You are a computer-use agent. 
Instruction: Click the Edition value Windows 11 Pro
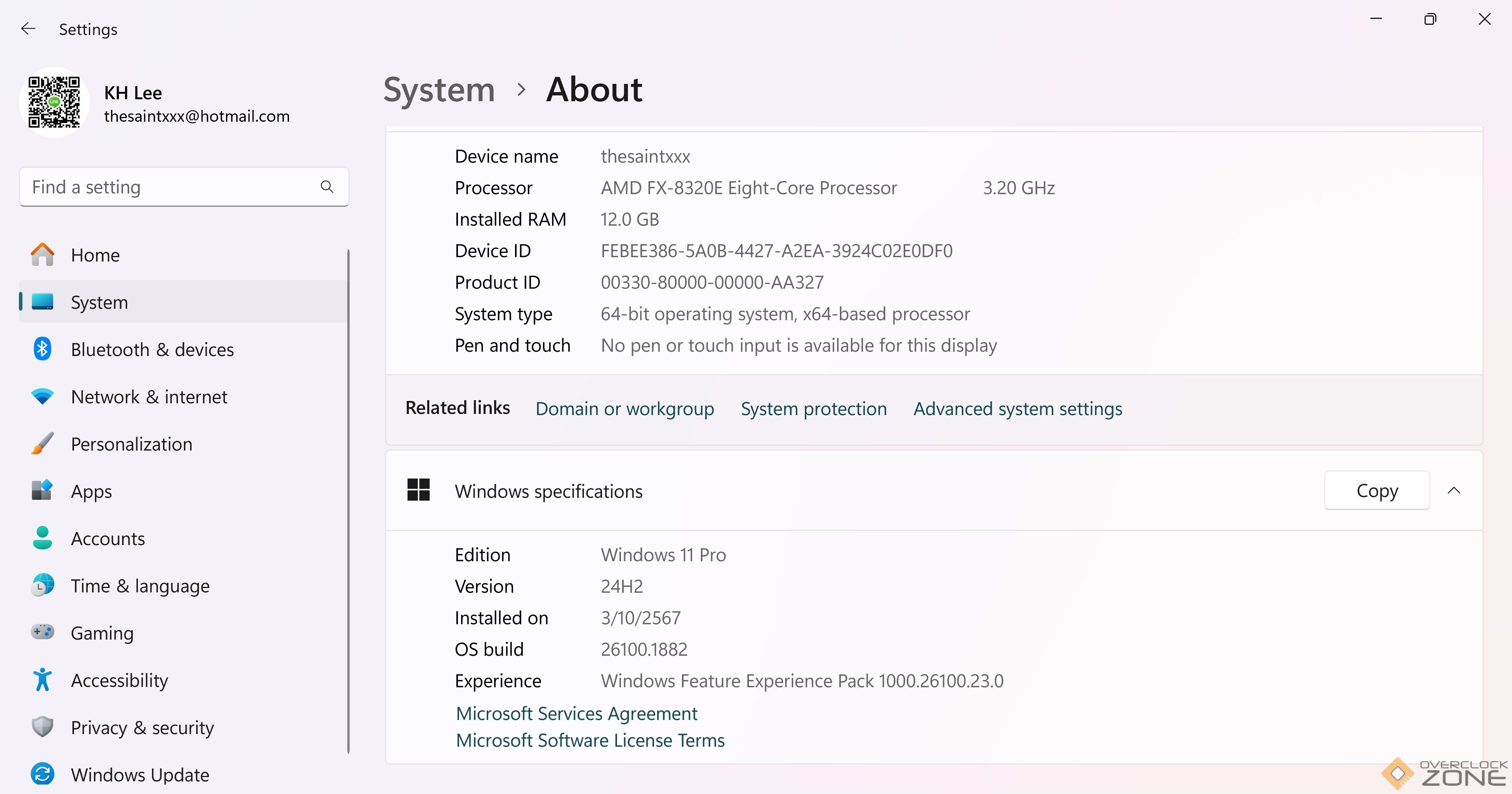[663, 555]
